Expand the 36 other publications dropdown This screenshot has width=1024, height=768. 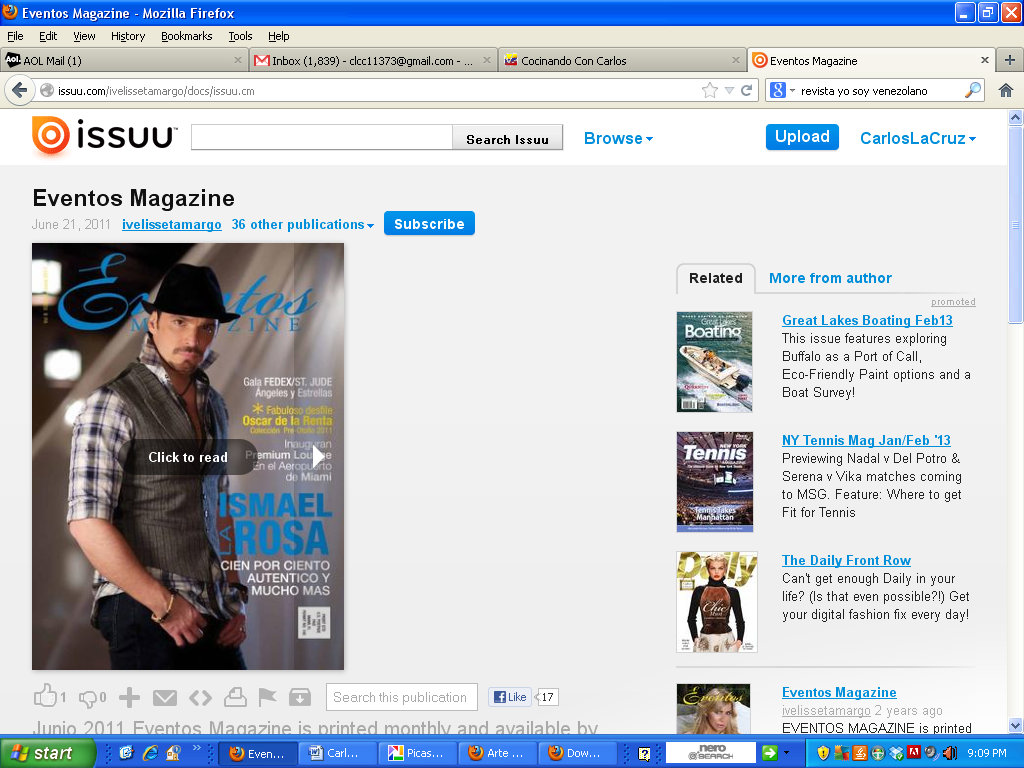click(x=302, y=225)
